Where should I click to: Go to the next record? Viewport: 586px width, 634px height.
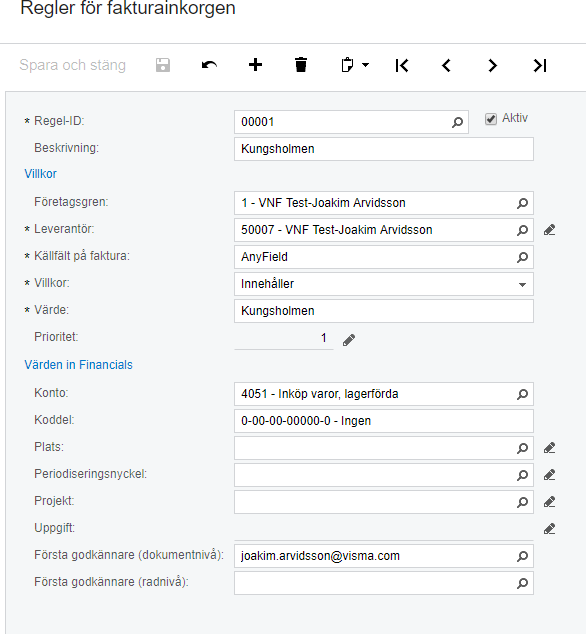[x=492, y=65]
